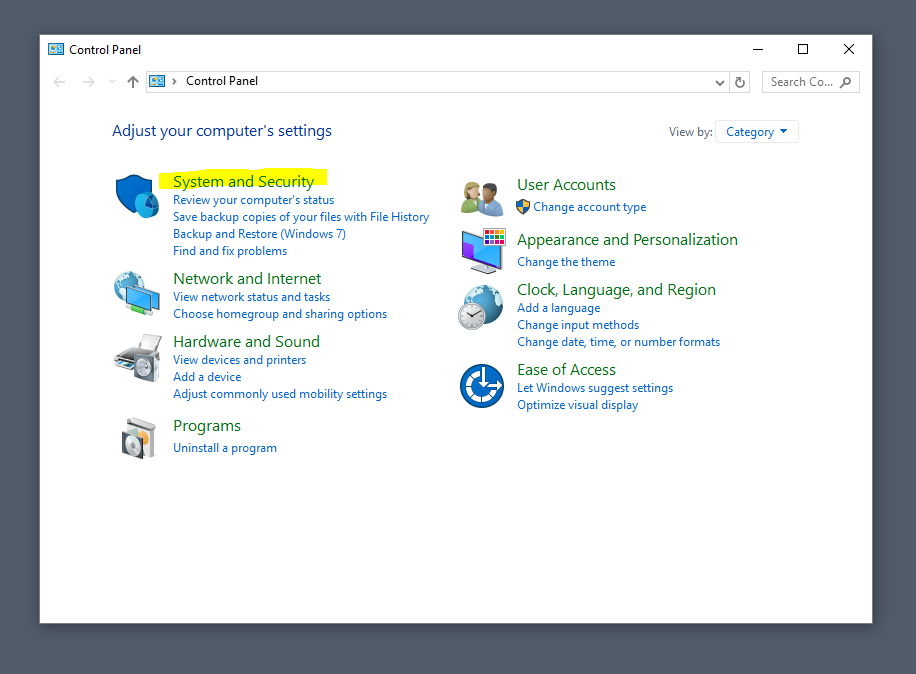Image resolution: width=916 pixels, height=674 pixels.
Task: Click the Network and Internet globe icon
Action: click(x=137, y=293)
